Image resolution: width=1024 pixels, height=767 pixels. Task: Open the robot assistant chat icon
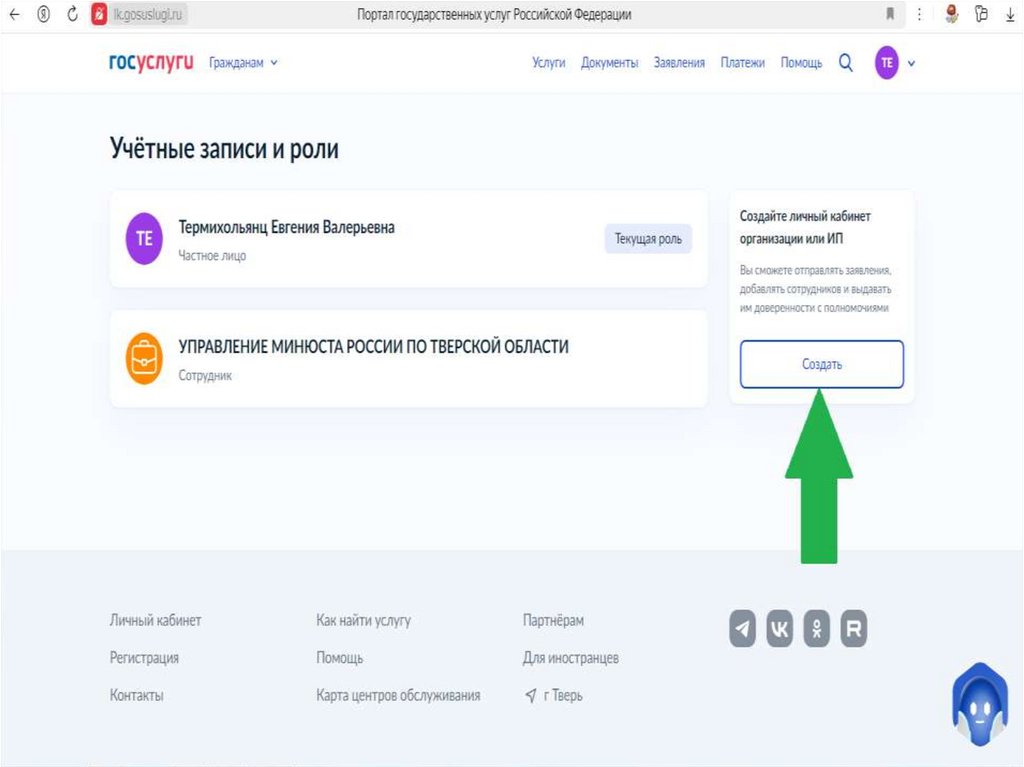point(980,704)
